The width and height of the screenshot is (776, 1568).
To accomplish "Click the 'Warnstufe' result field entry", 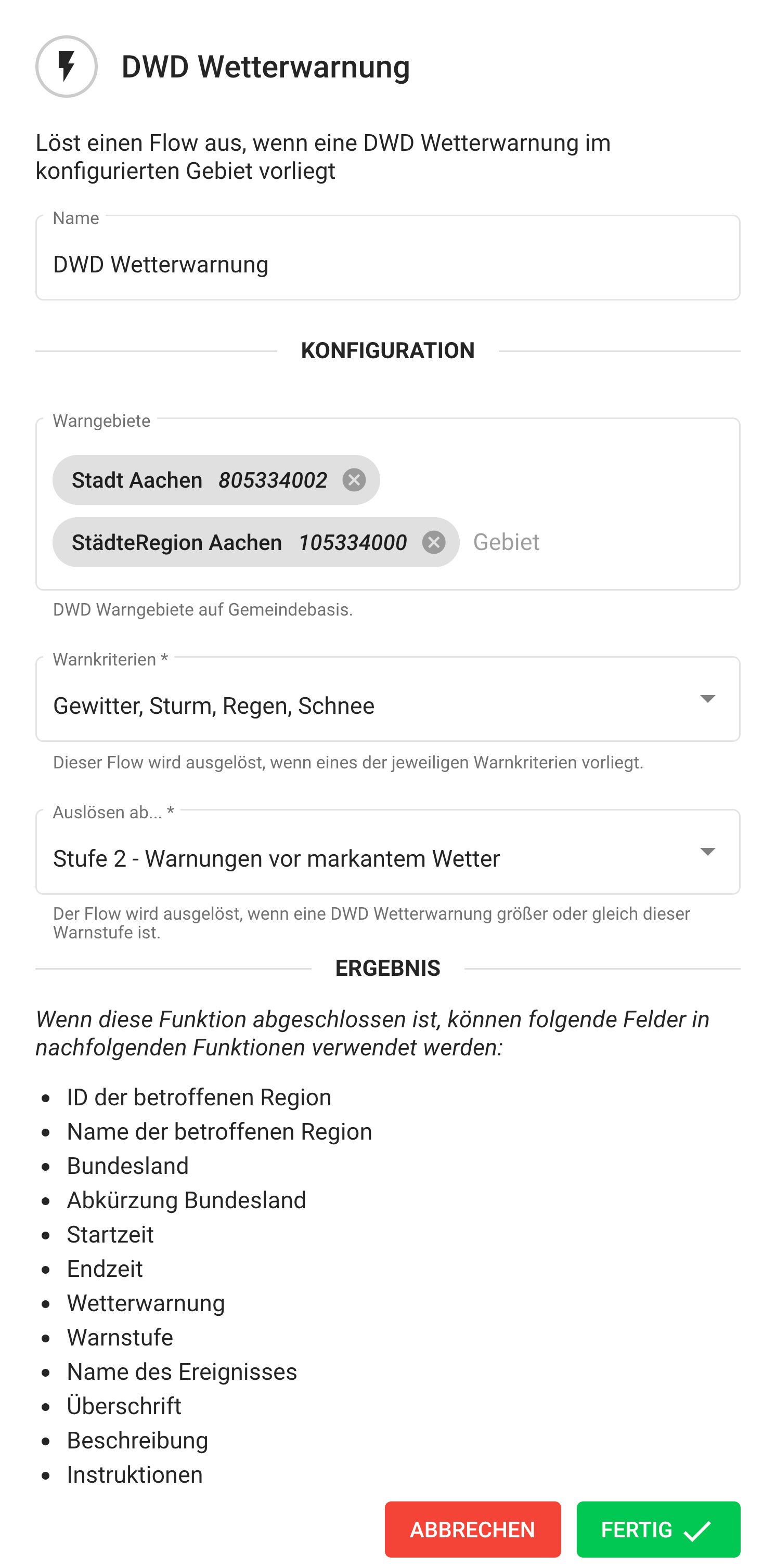I will click(x=120, y=1337).
